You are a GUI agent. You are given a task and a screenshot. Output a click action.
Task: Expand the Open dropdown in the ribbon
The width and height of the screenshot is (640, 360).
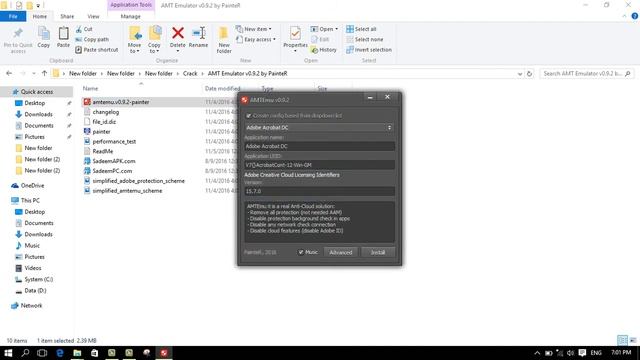[336, 29]
